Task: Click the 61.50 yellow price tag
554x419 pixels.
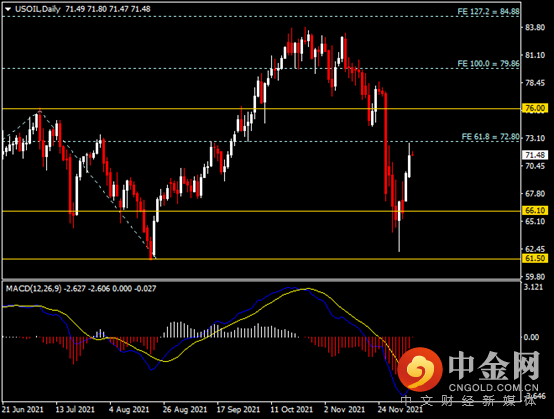Action: (x=535, y=258)
